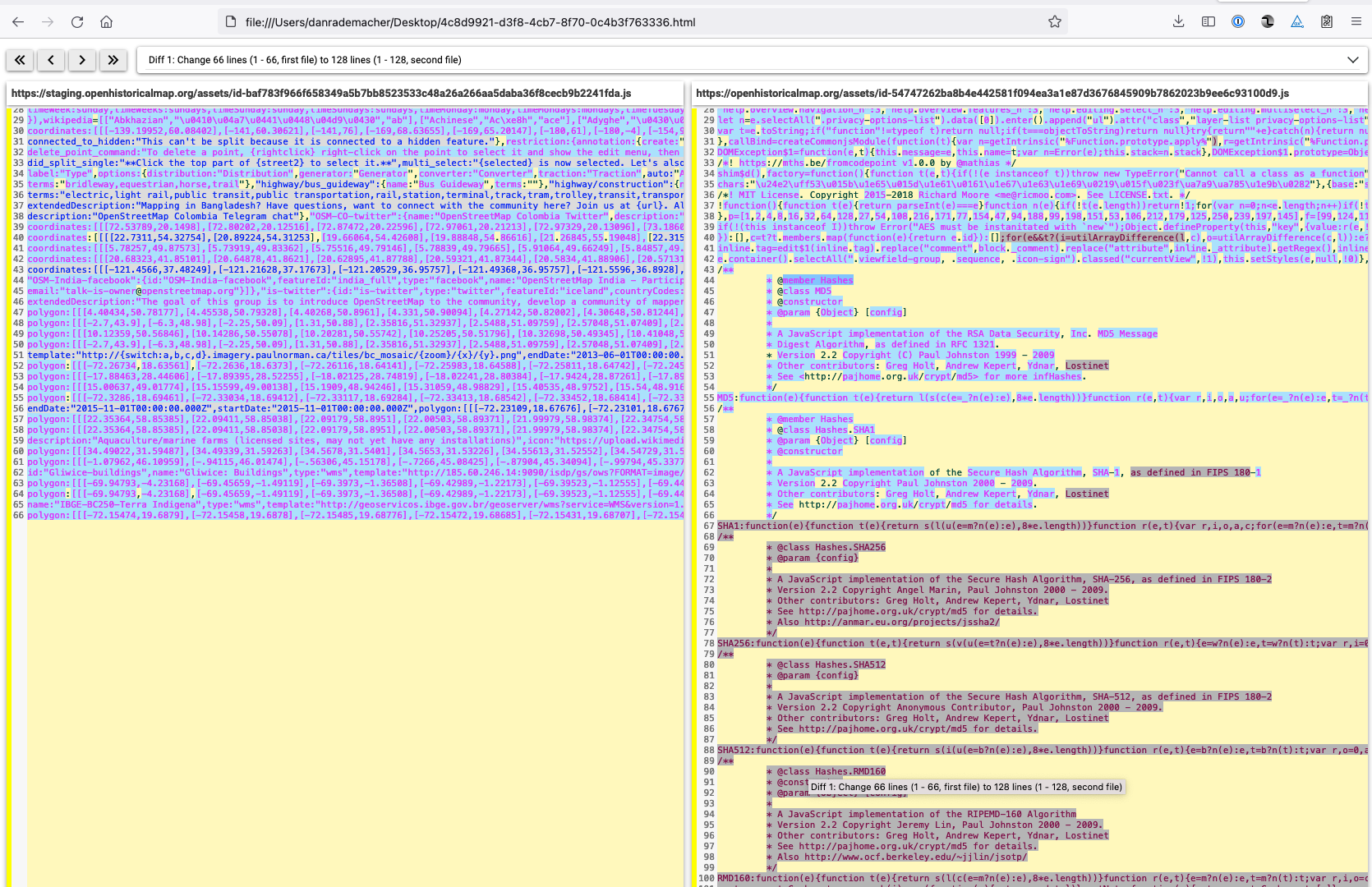This screenshot has width=1372, height=887.
Task: Go to the next diff with the right arrow
Action: click(82, 60)
